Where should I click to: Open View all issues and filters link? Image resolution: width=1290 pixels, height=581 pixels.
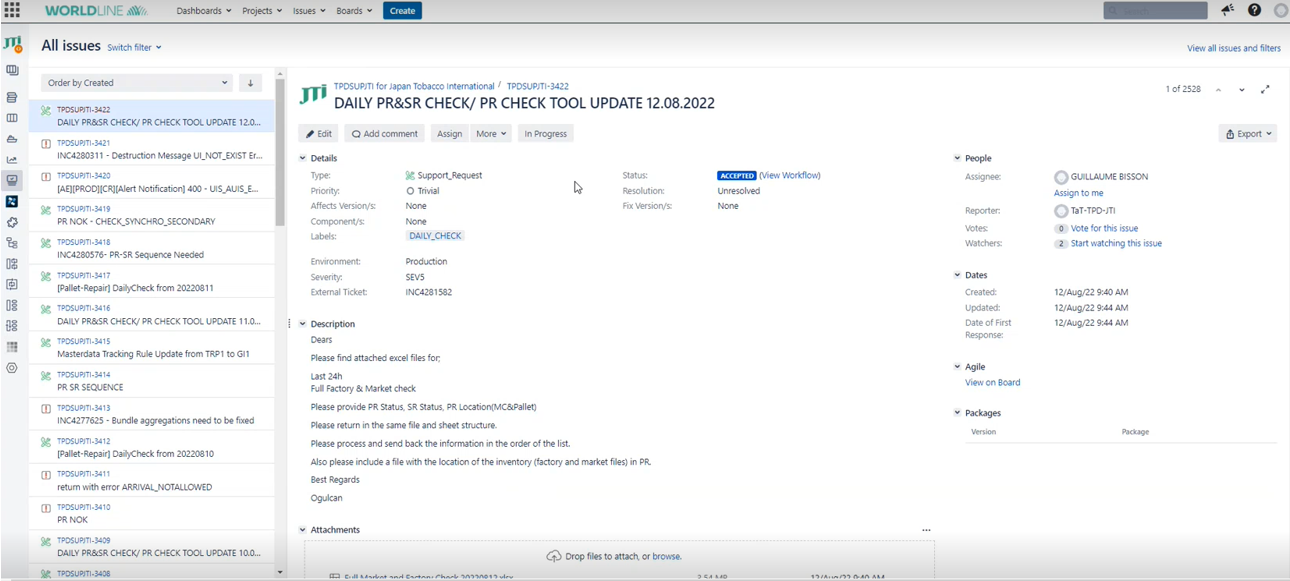click(1234, 48)
